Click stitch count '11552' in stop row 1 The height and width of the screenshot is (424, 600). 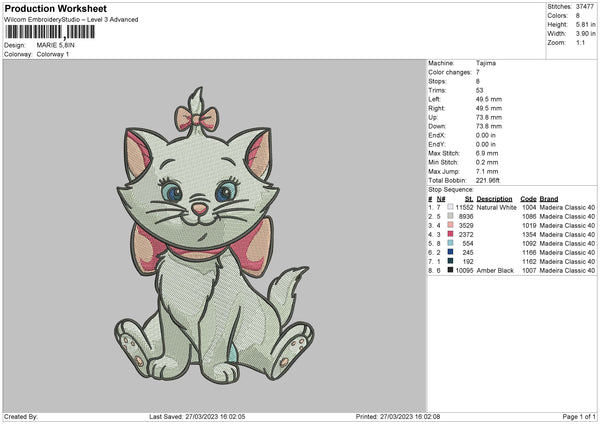(465, 207)
